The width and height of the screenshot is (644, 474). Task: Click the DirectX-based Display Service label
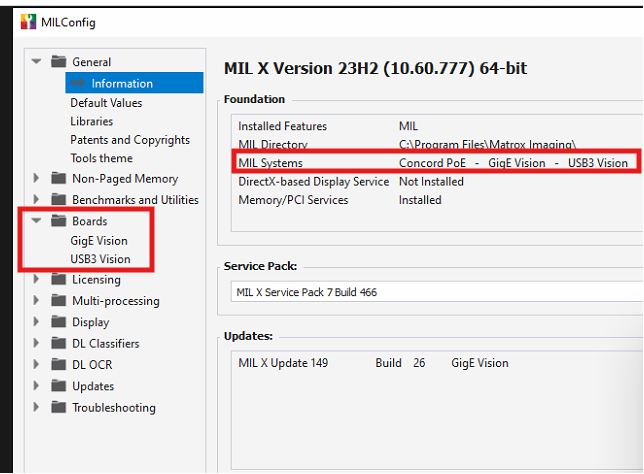click(314, 182)
